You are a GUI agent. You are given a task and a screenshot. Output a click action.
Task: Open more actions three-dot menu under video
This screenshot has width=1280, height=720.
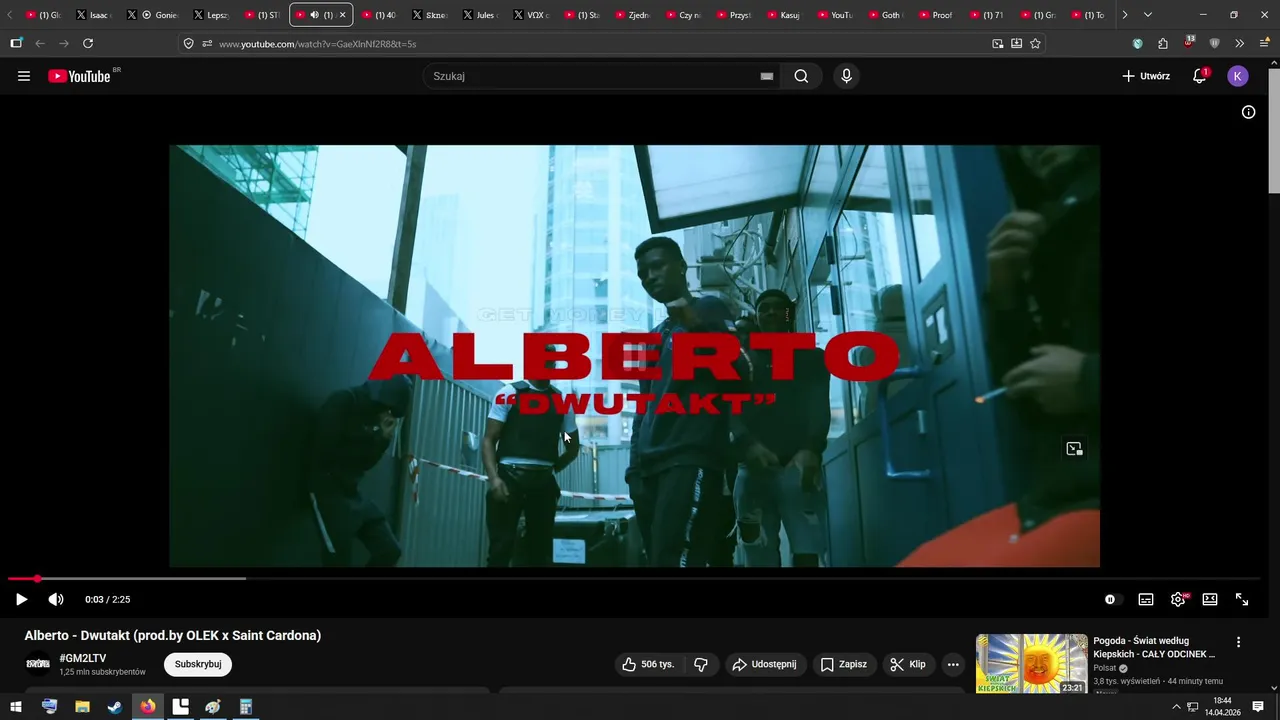tap(953, 664)
